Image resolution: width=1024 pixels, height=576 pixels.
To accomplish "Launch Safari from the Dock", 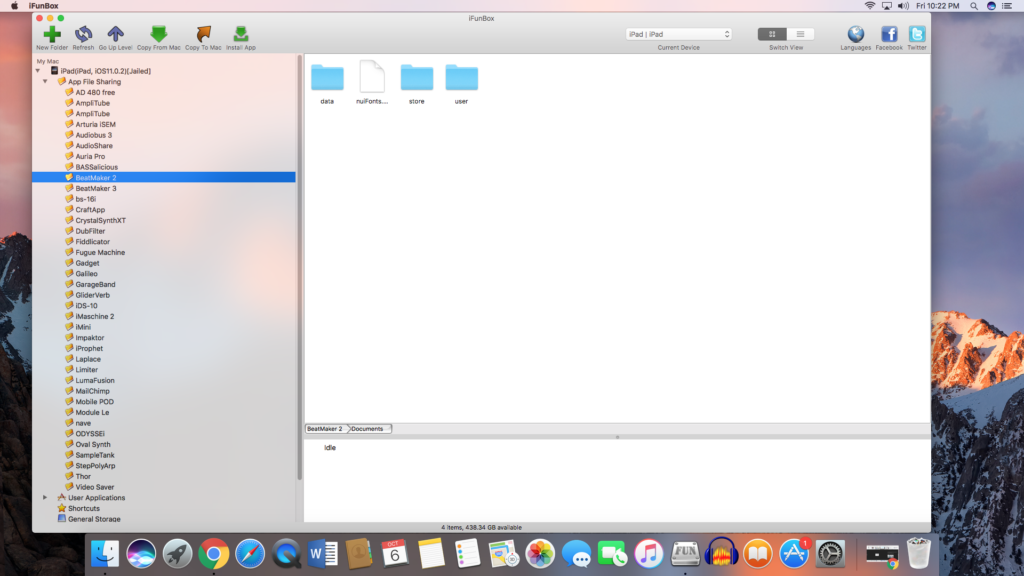I will coord(250,554).
